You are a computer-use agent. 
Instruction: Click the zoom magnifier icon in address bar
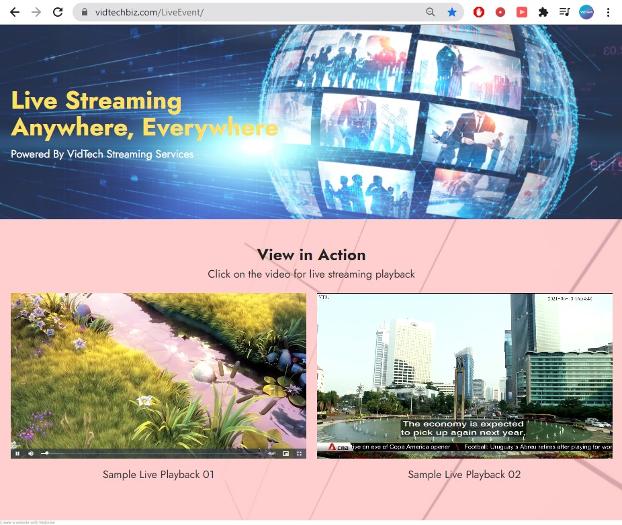431,12
